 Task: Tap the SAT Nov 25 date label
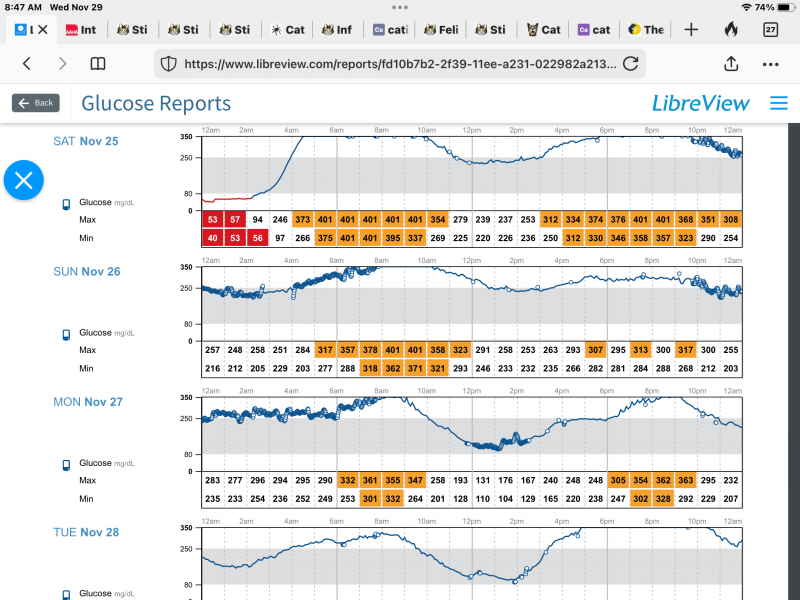85,141
